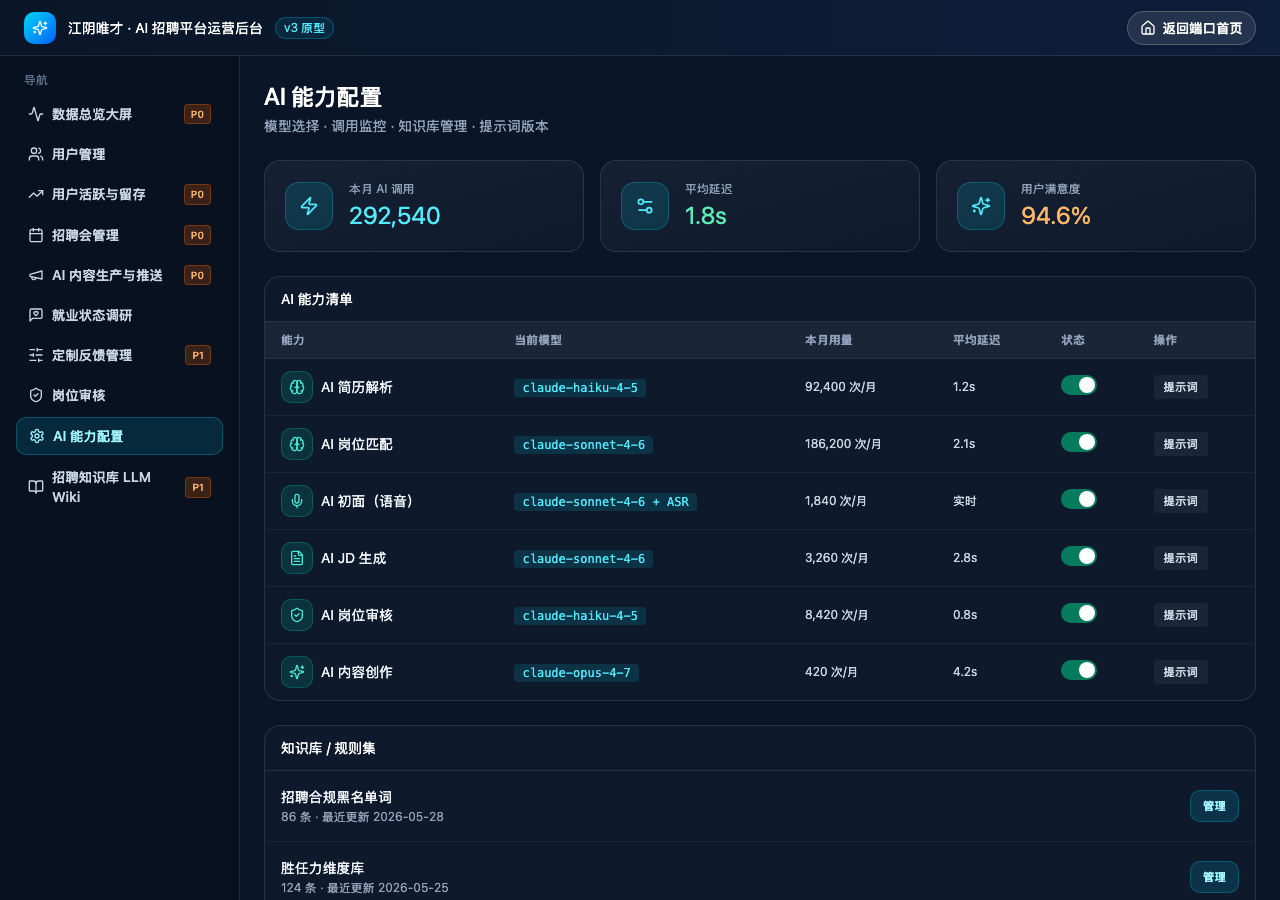Click the book icon beside 招聘知识库 LLM Wiki

[36, 487]
